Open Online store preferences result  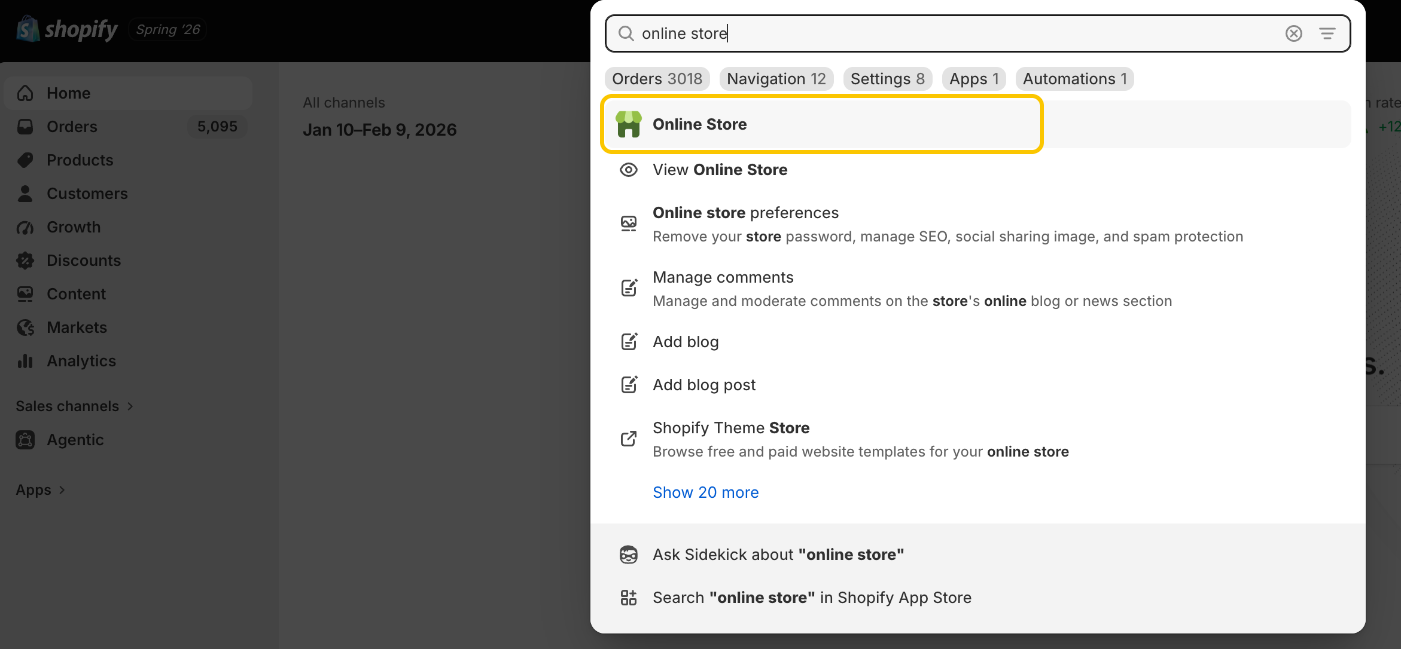pos(978,224)
